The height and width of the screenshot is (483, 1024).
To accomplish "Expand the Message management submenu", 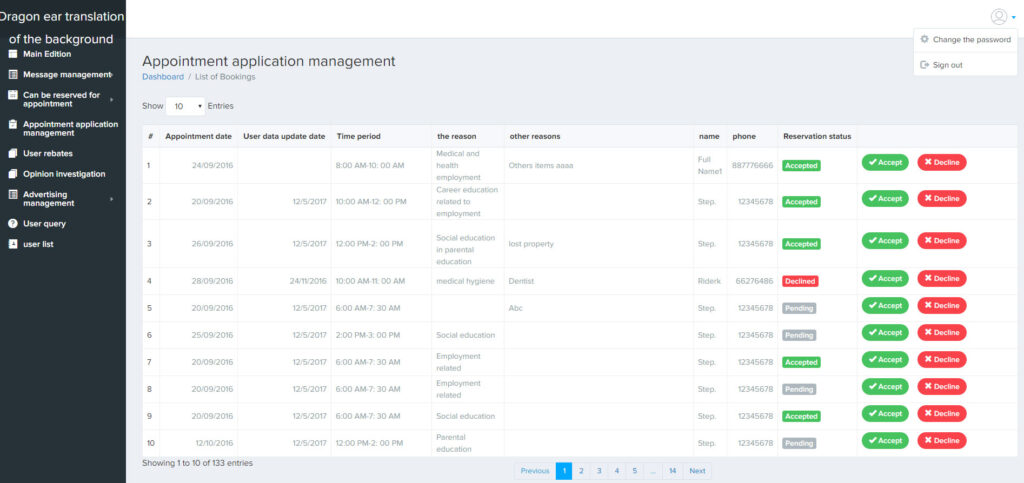I will click(112, 75).
